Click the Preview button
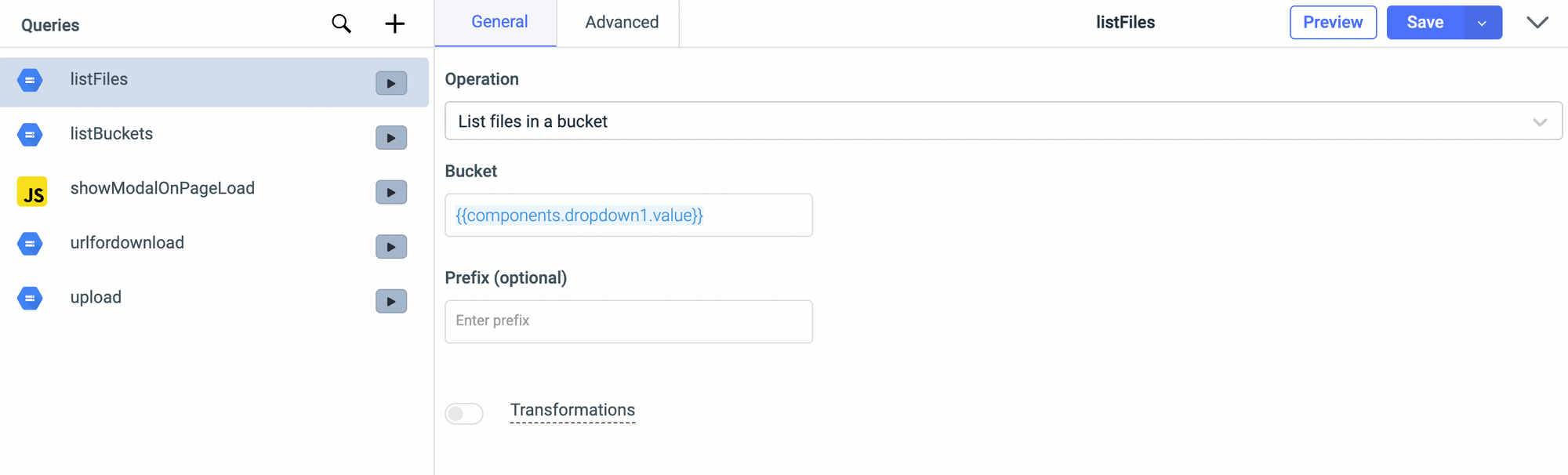Screen dimensions: 1568x475 1333,23
